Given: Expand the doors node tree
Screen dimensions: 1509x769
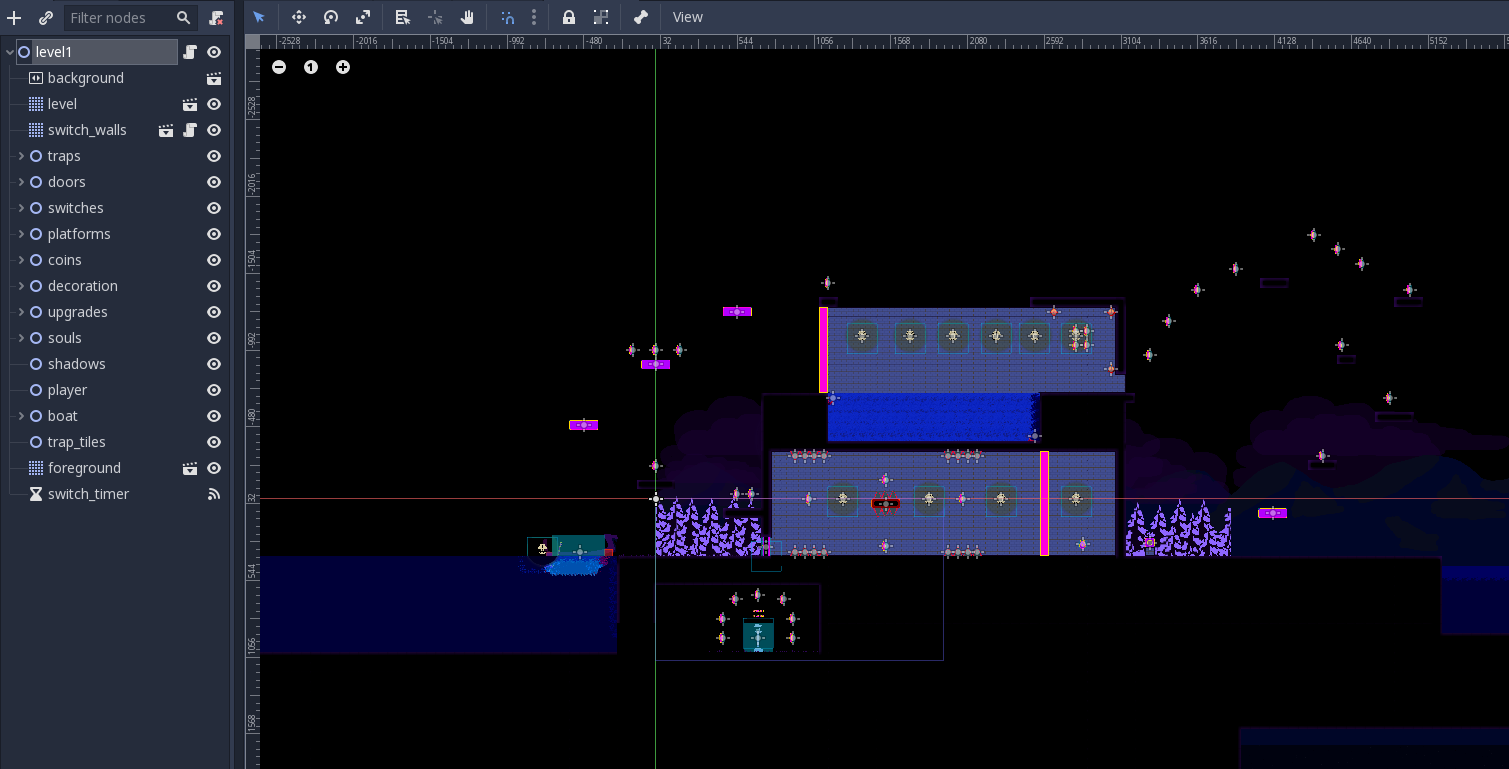Looking at the screenshot, I should click(21, 182).
